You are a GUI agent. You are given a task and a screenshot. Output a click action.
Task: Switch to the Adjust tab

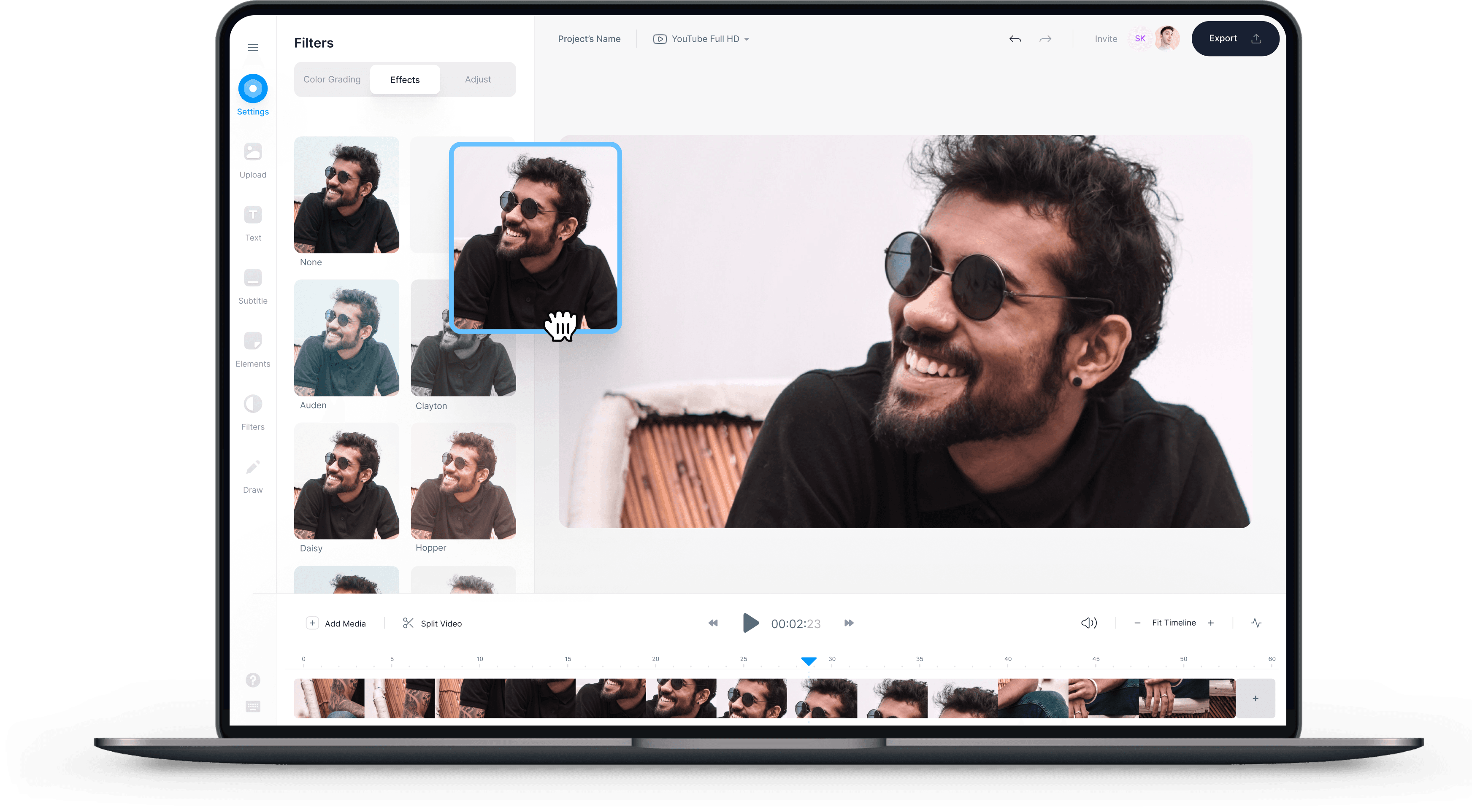(478, 79)
